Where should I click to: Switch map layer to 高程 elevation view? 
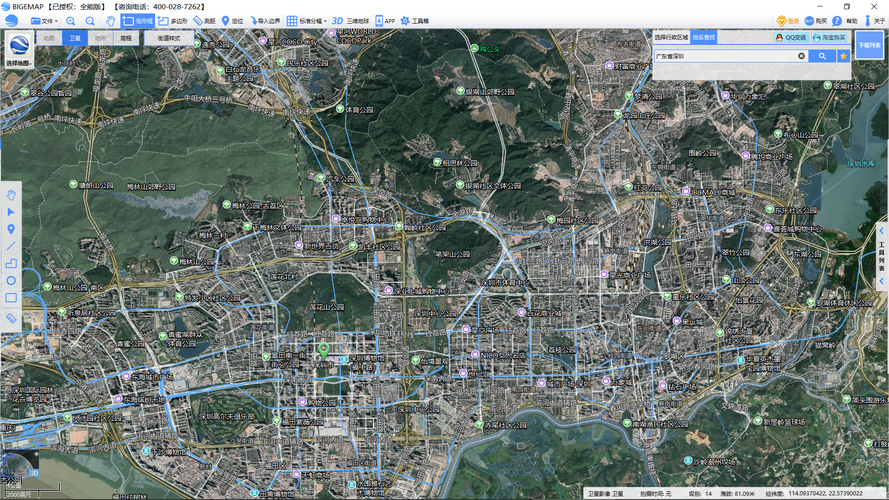124,38
